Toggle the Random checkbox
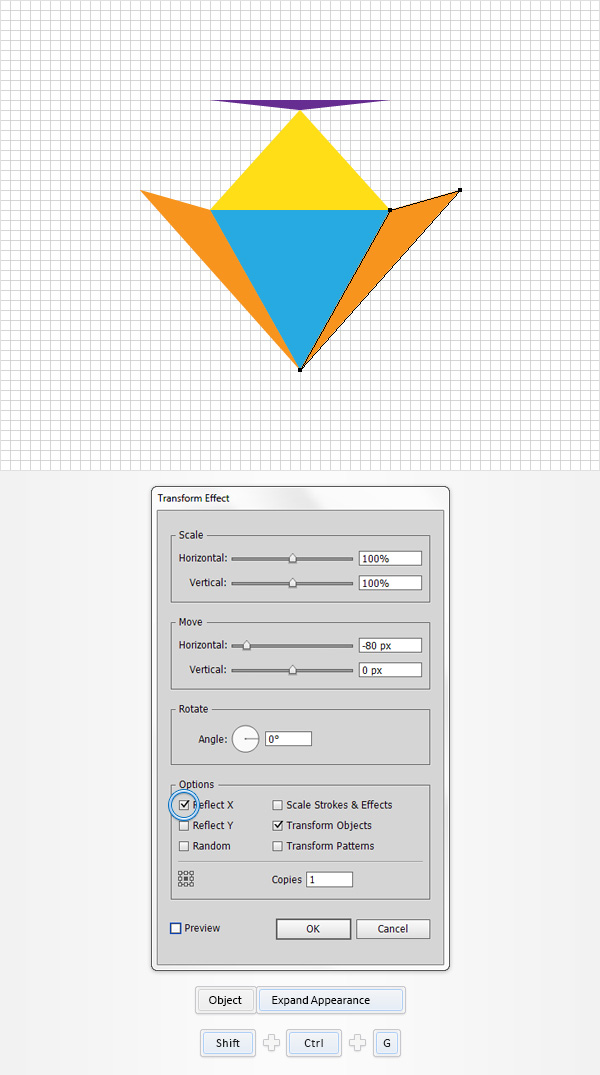This screenshot has width=600, height=1075. click(x=184, y=846)
